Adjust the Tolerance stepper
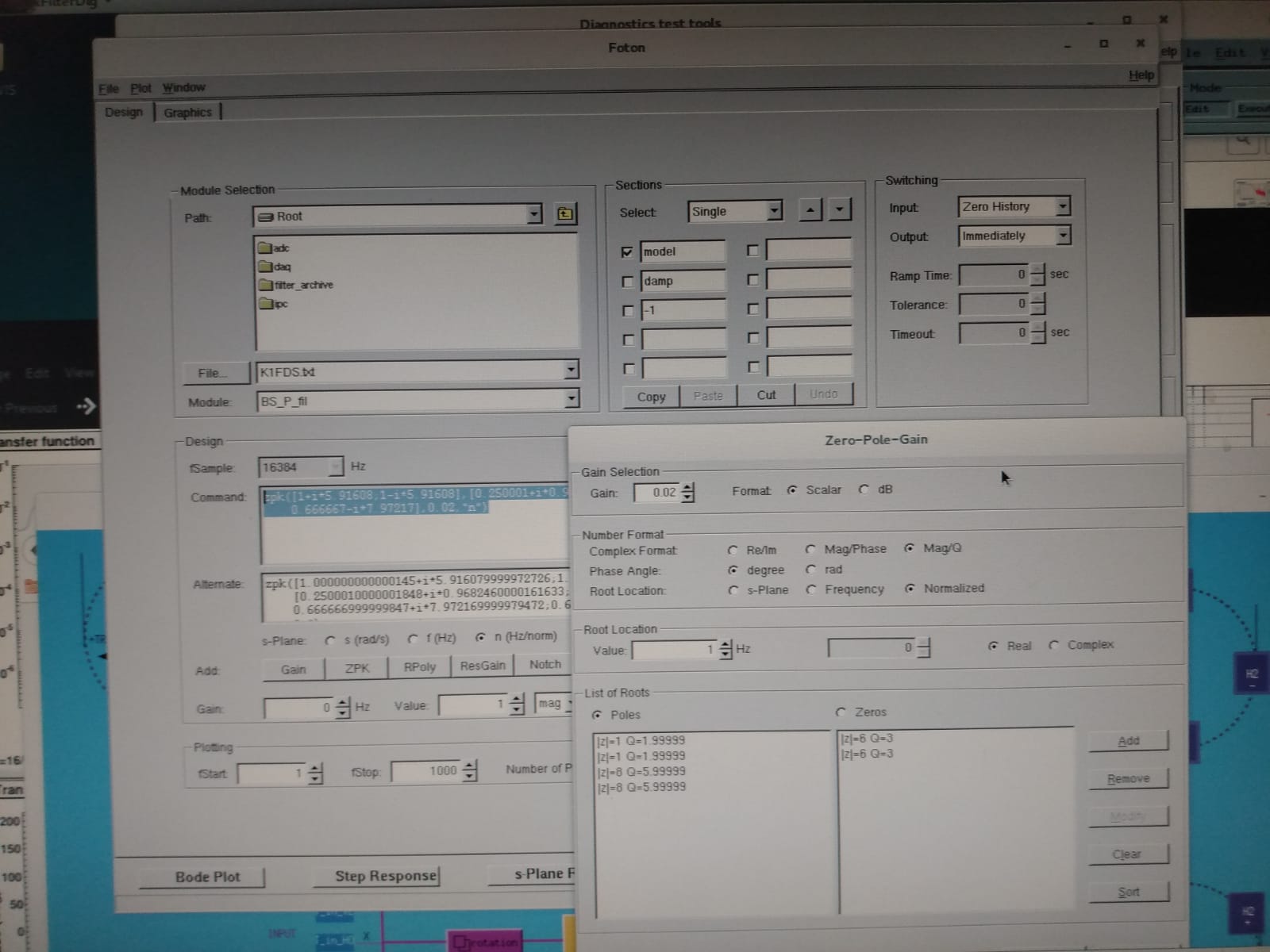Screen dimensions: 1270x952 (x=1038, y=303)
